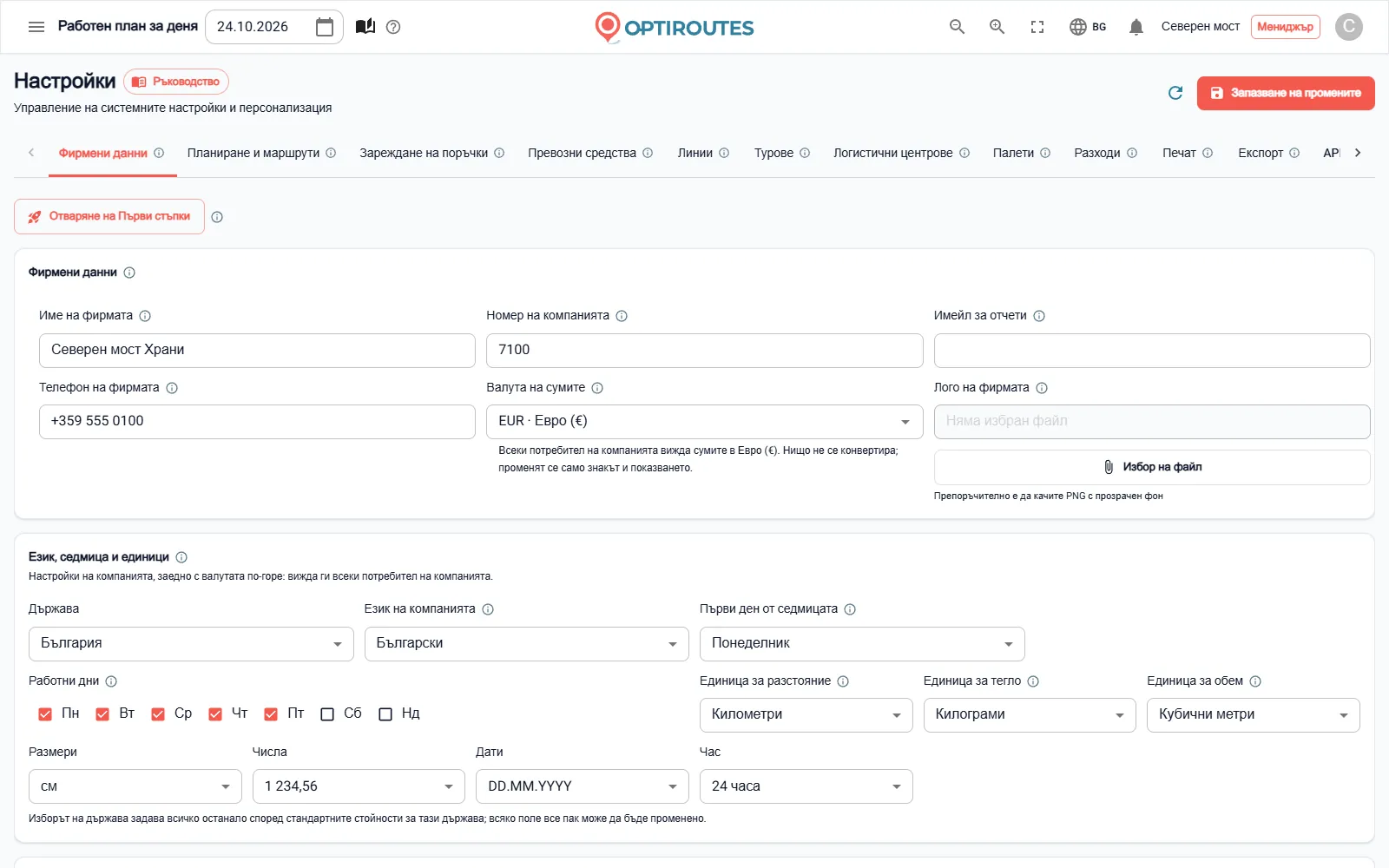Viewport: 1389px width, 868px height.
Task: Open the Единица за разстояние Километри dropdown
Action: [806, 715]
